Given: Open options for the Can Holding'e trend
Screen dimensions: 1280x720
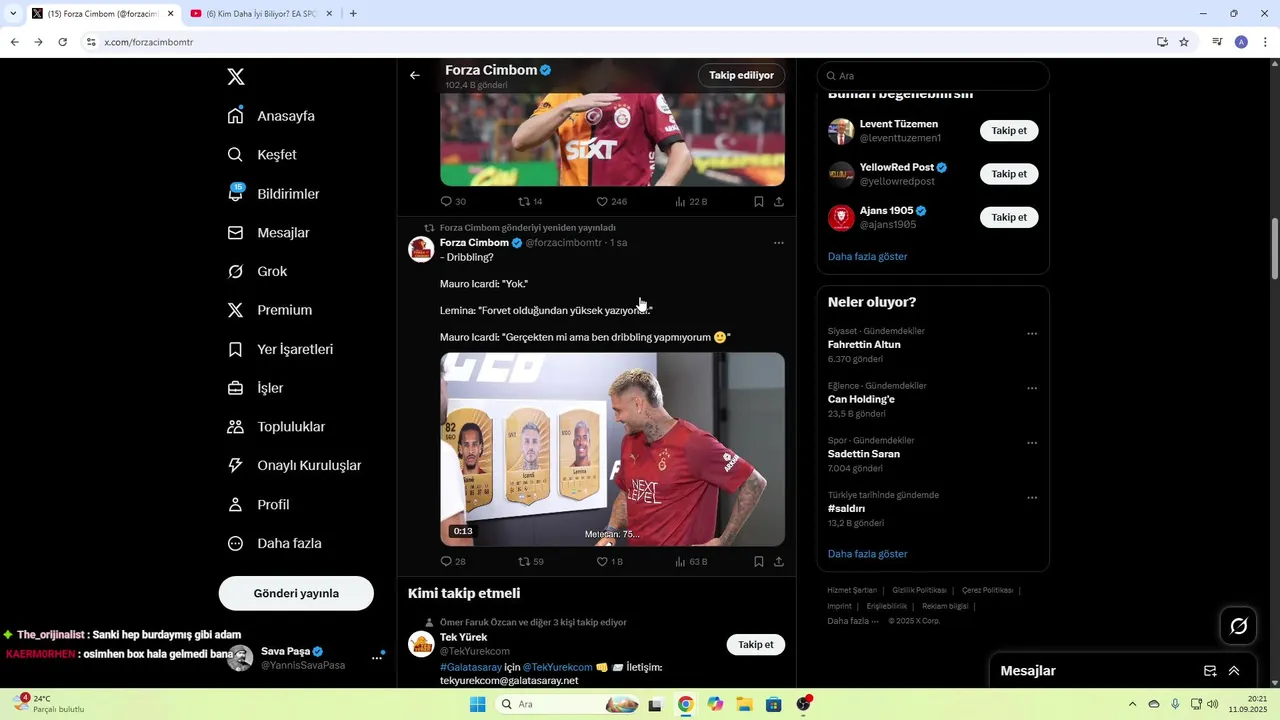Looking at the screenshot, I should coord(1032,389).
